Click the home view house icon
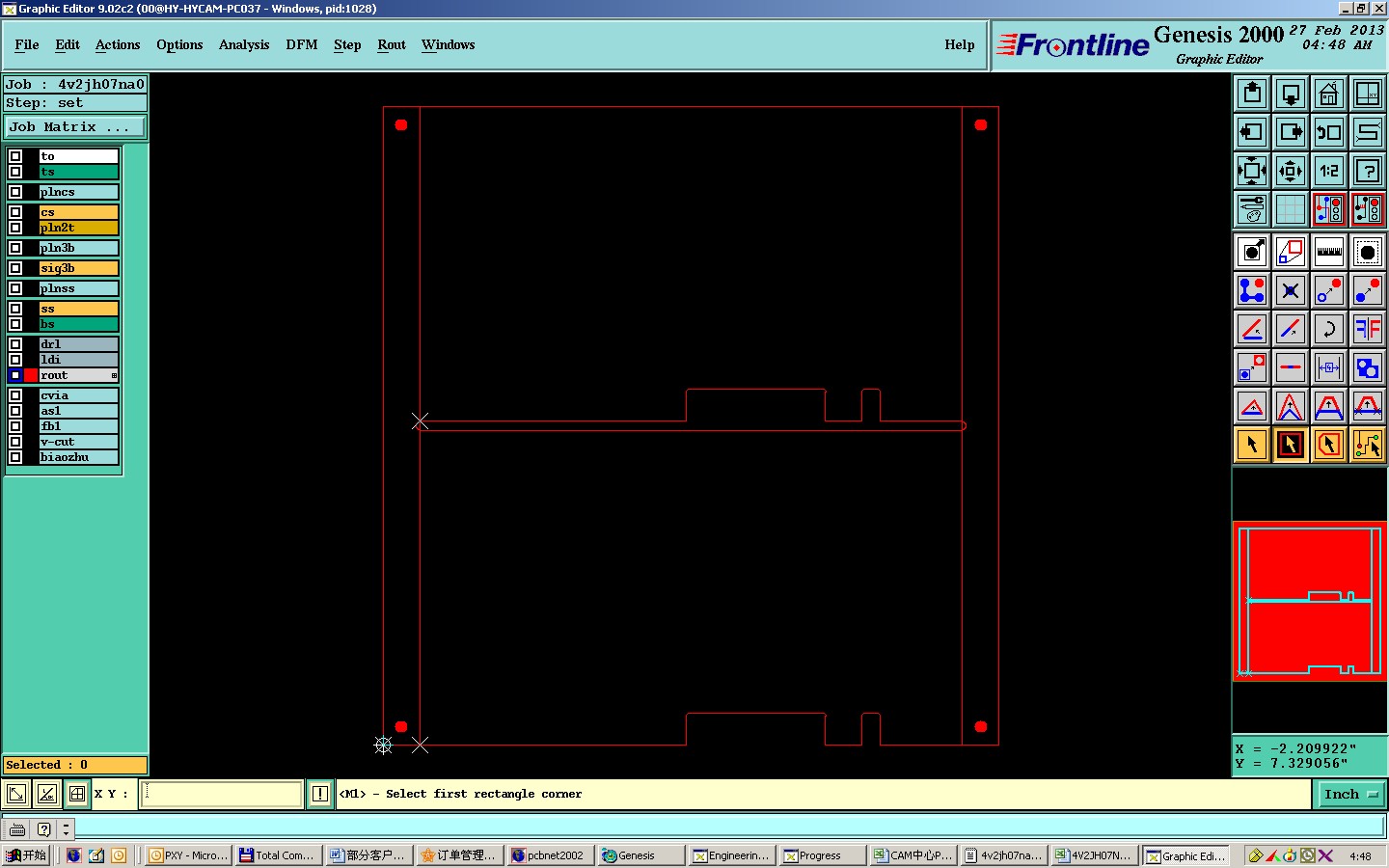Screen dimensions: 1389x868 point(1329,94)
